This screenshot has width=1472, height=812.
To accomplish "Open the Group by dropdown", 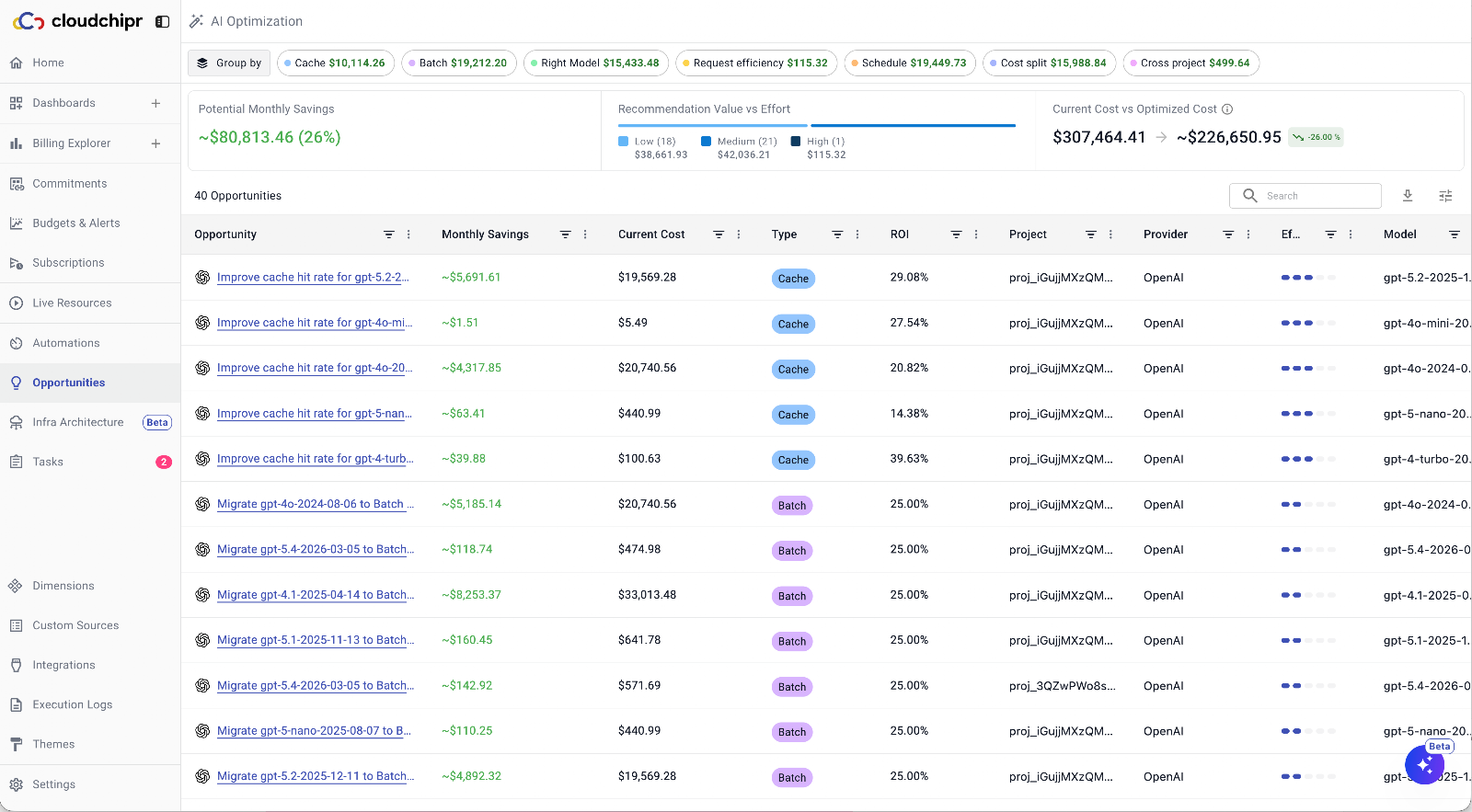I will pos(229,63).
